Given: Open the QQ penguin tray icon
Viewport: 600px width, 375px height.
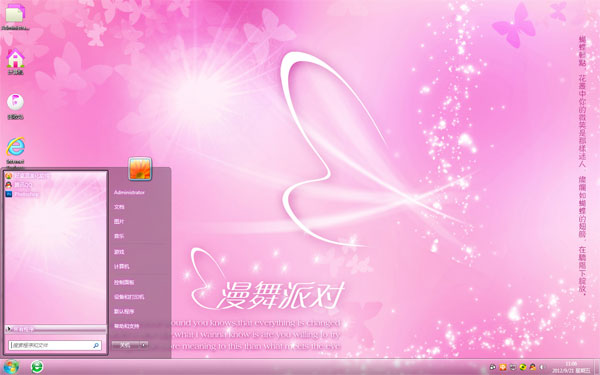Looking at the screenshot, I should (x=533, y=367).
